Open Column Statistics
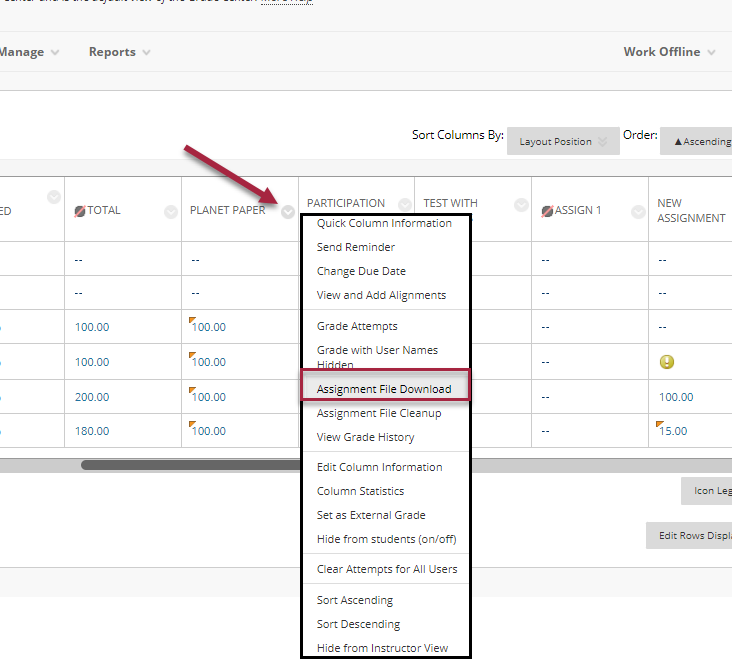Image resolution: width=732 pixels, height=659 pixels. (x=360, y=491)
